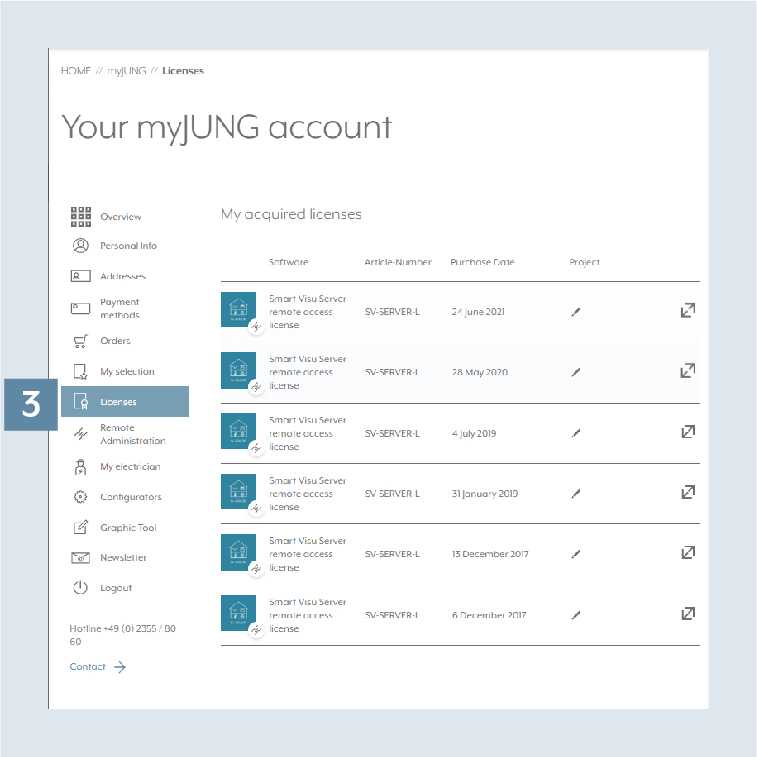The image size is (757, 757).
Task: Open the Configurators page
Action: (x=131, y=497)
